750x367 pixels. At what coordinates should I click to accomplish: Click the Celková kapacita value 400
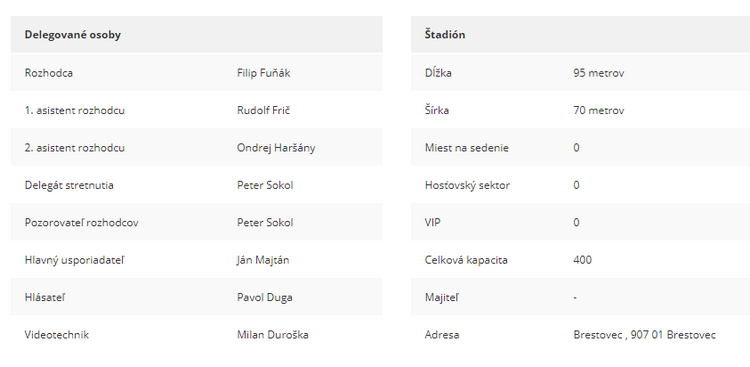click(x=582, y=260)
